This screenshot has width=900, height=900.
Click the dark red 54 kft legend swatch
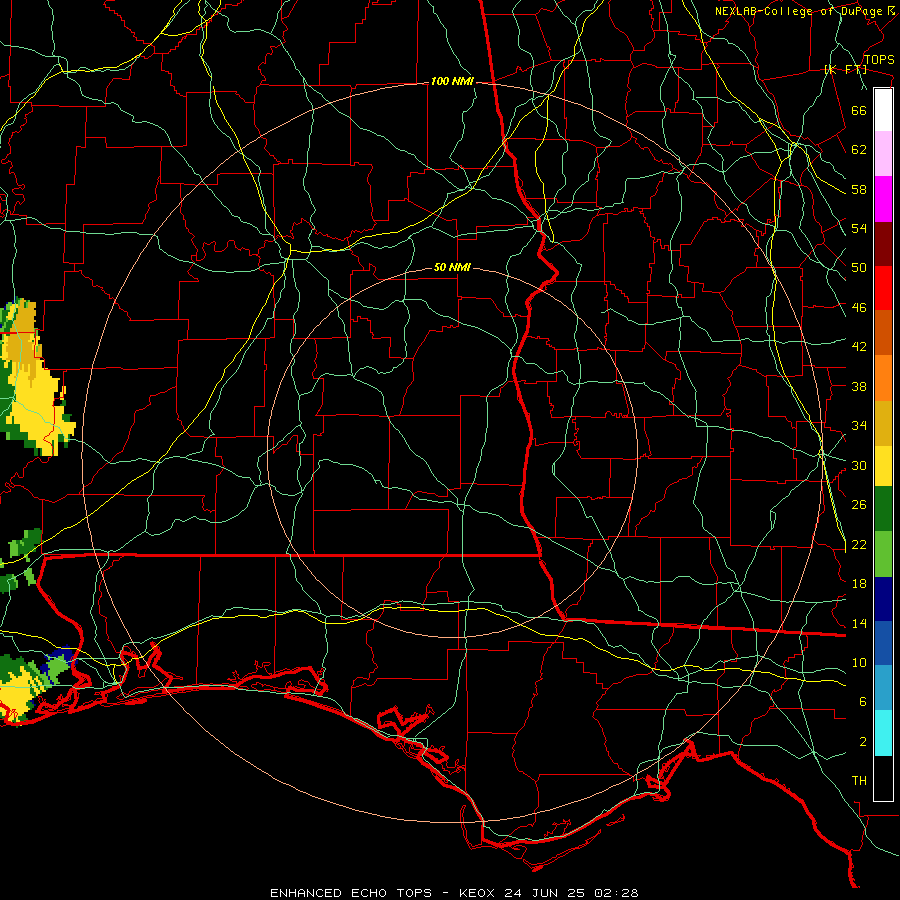click(x=883, y=244)
